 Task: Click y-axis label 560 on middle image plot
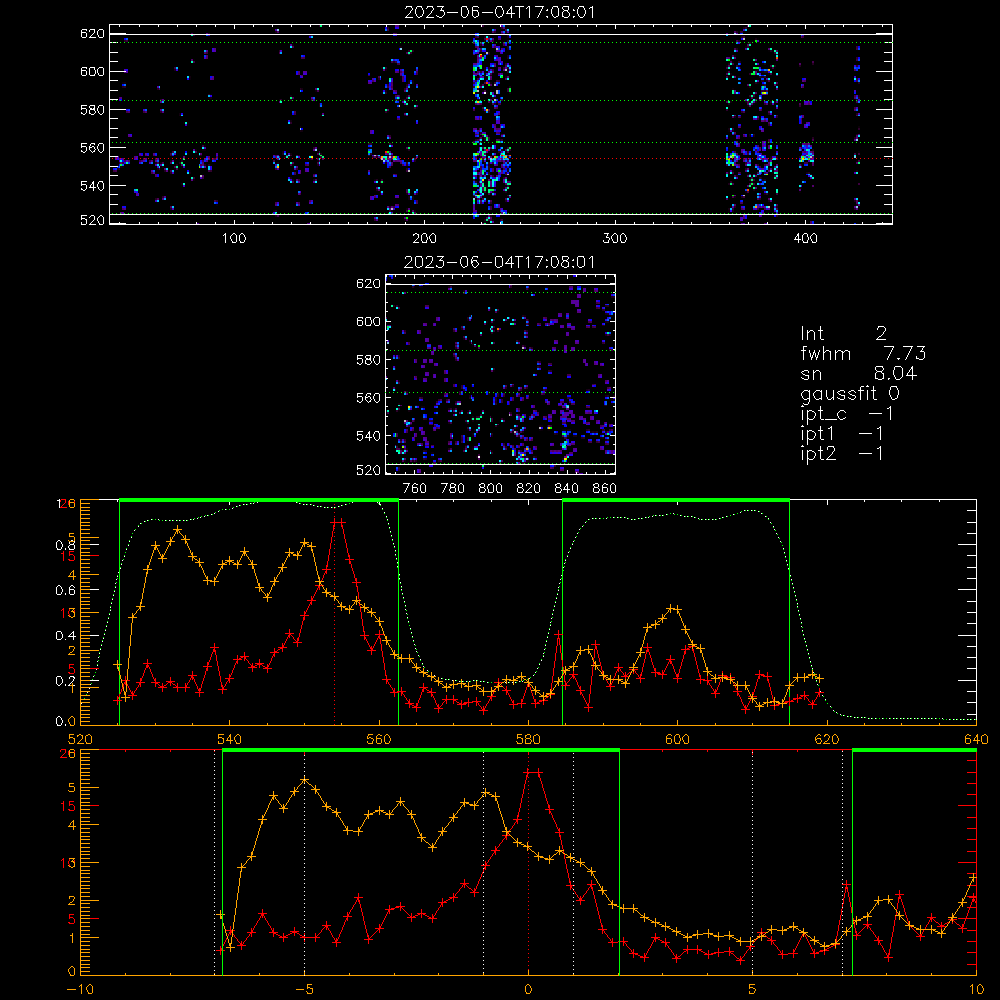(369, 398)
